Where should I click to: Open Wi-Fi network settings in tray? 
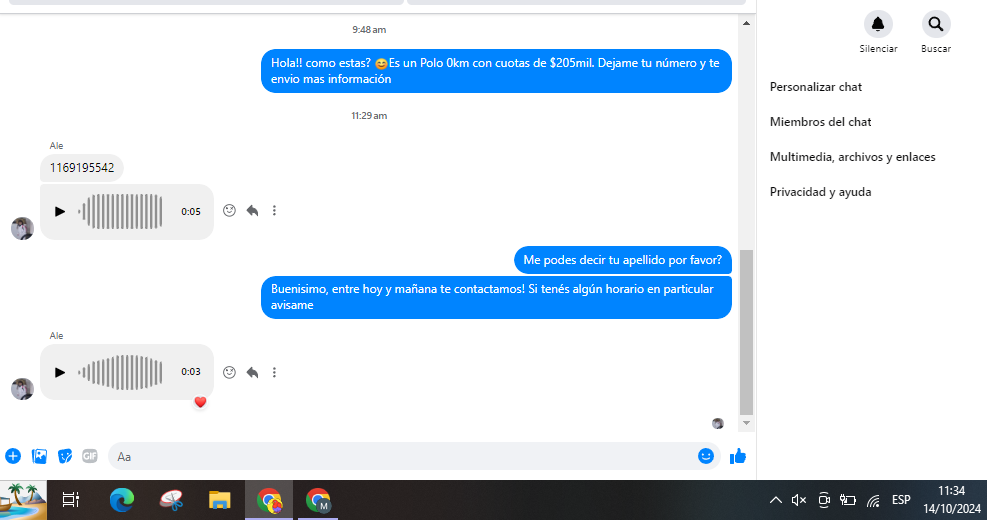[872, 500]
